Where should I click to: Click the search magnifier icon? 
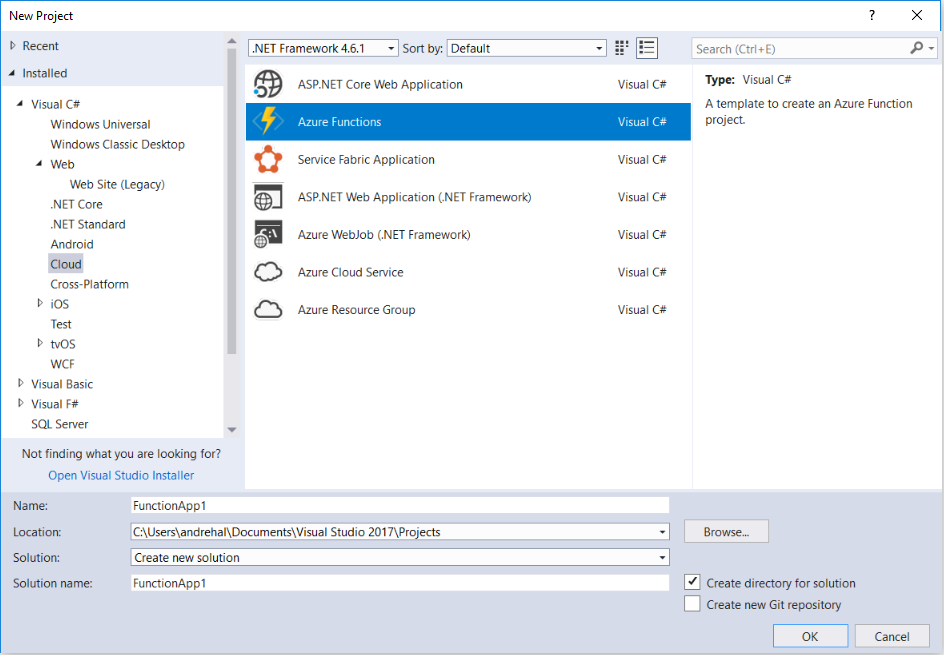click(x=917, y=47)
